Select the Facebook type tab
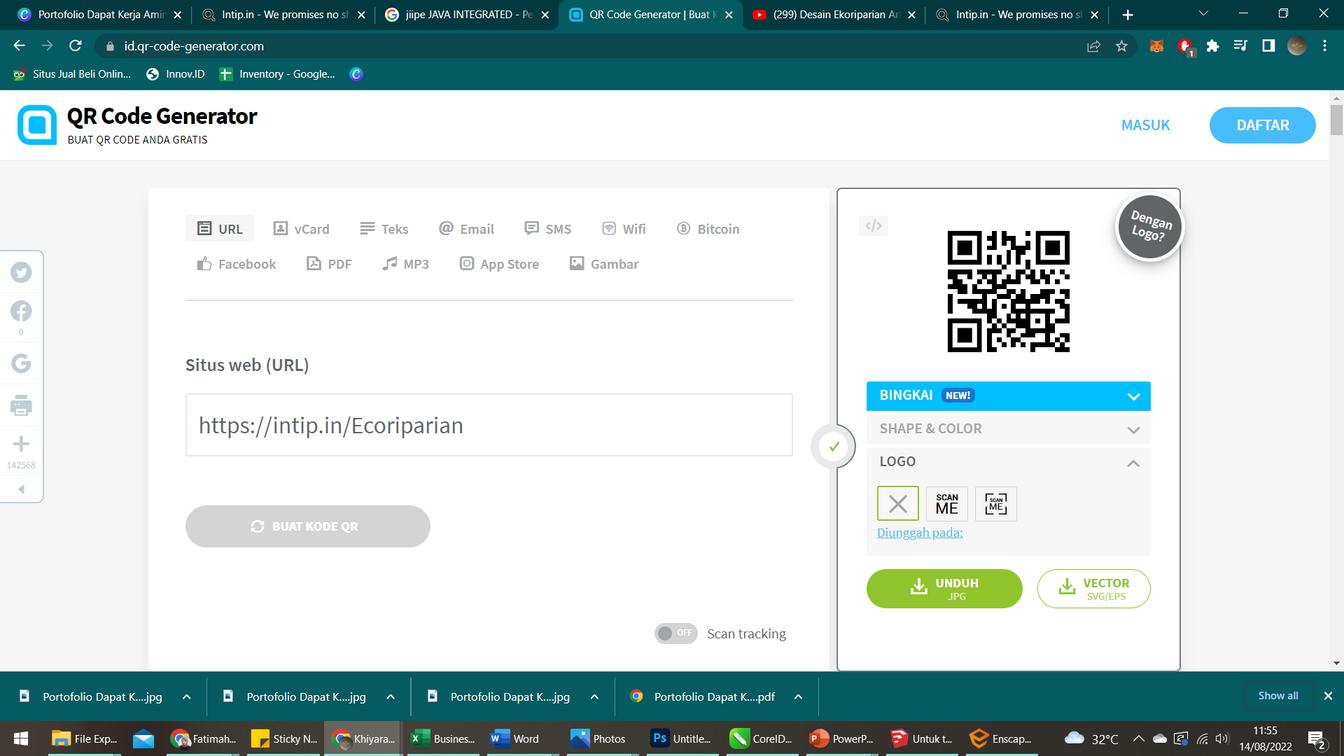 point(236,264)
